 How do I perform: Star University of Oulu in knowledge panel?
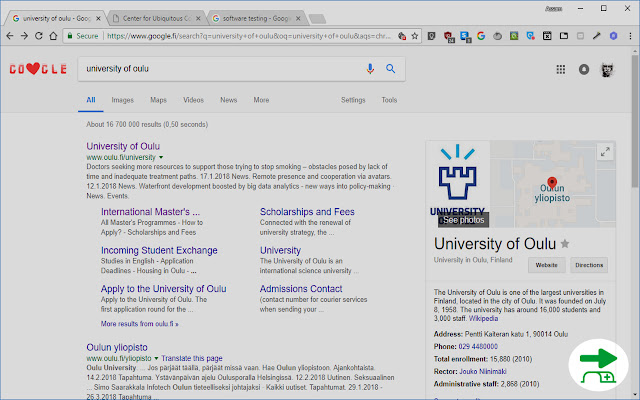point(565,244)
